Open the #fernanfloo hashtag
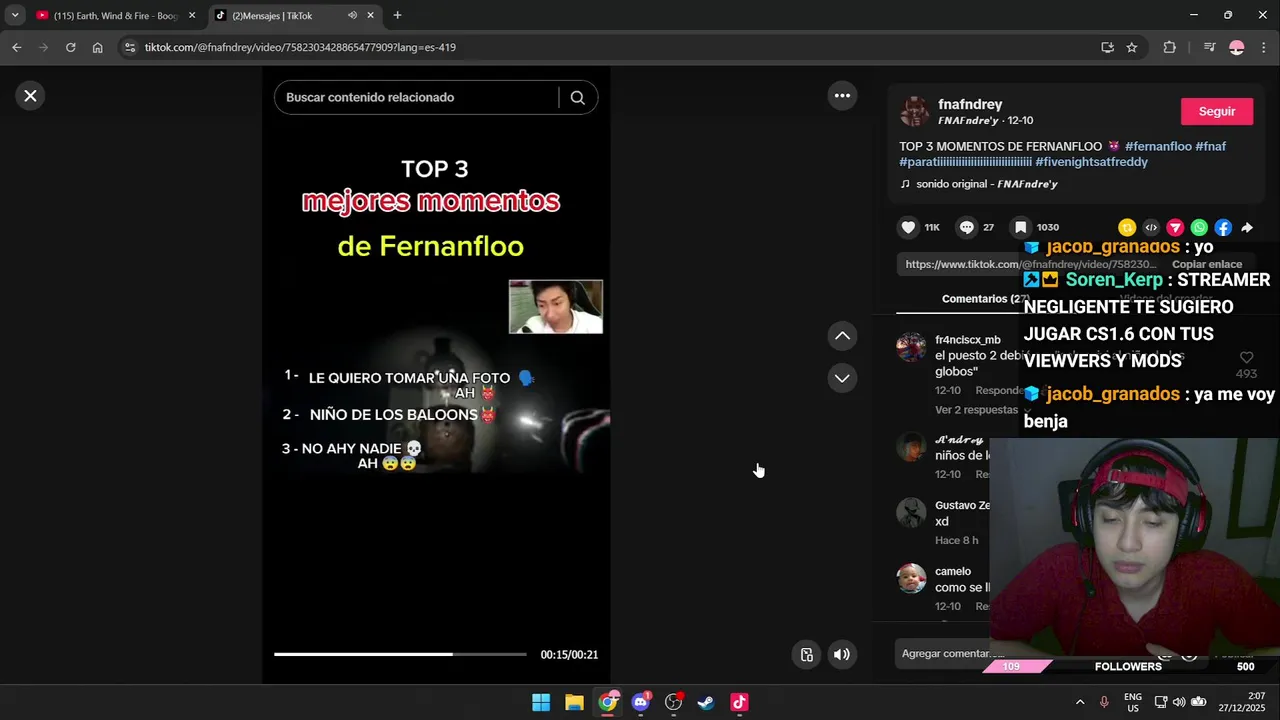Viewport: 1280px width, 720px height. pyautogui.click(x=1158, y=146)
